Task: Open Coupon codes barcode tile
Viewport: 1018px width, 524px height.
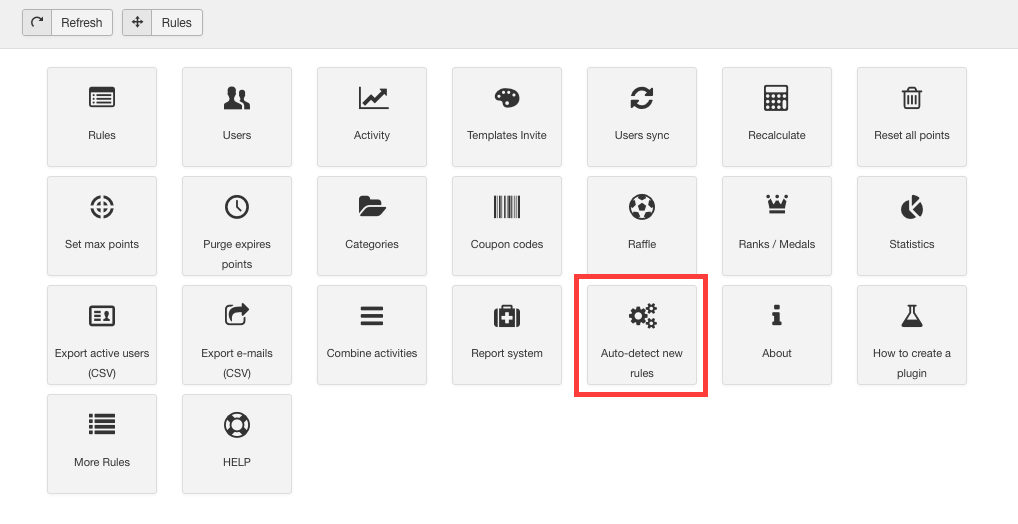Action: (507, 225)
